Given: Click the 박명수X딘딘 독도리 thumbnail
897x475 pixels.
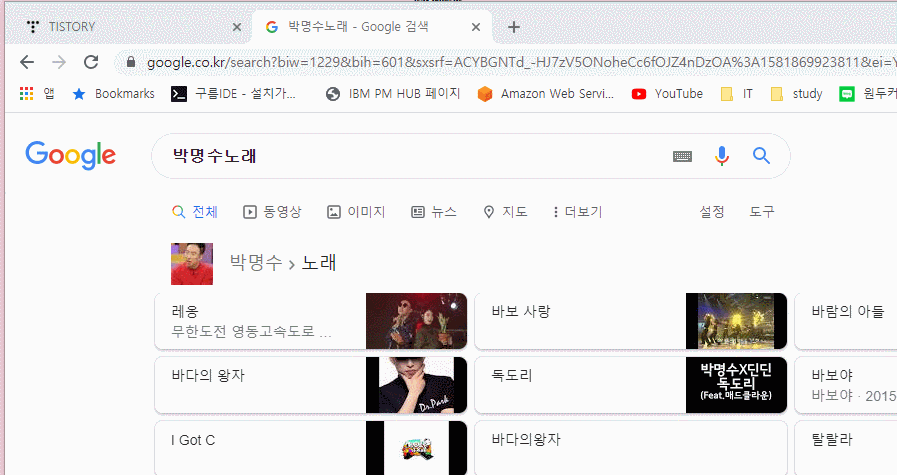Looking at the screenshot, I should 736,385.
